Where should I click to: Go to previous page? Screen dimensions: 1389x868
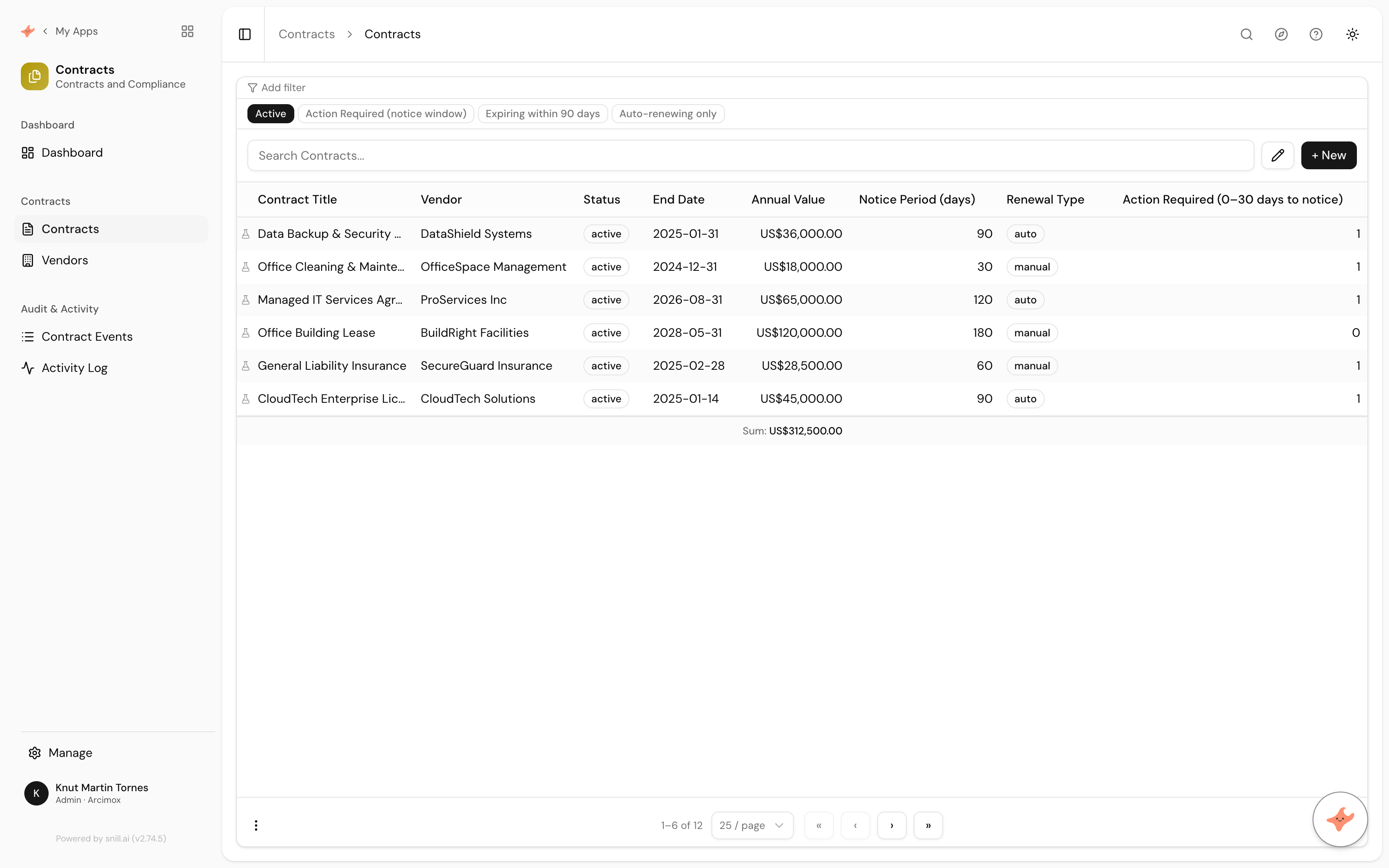tap(855, 825)
